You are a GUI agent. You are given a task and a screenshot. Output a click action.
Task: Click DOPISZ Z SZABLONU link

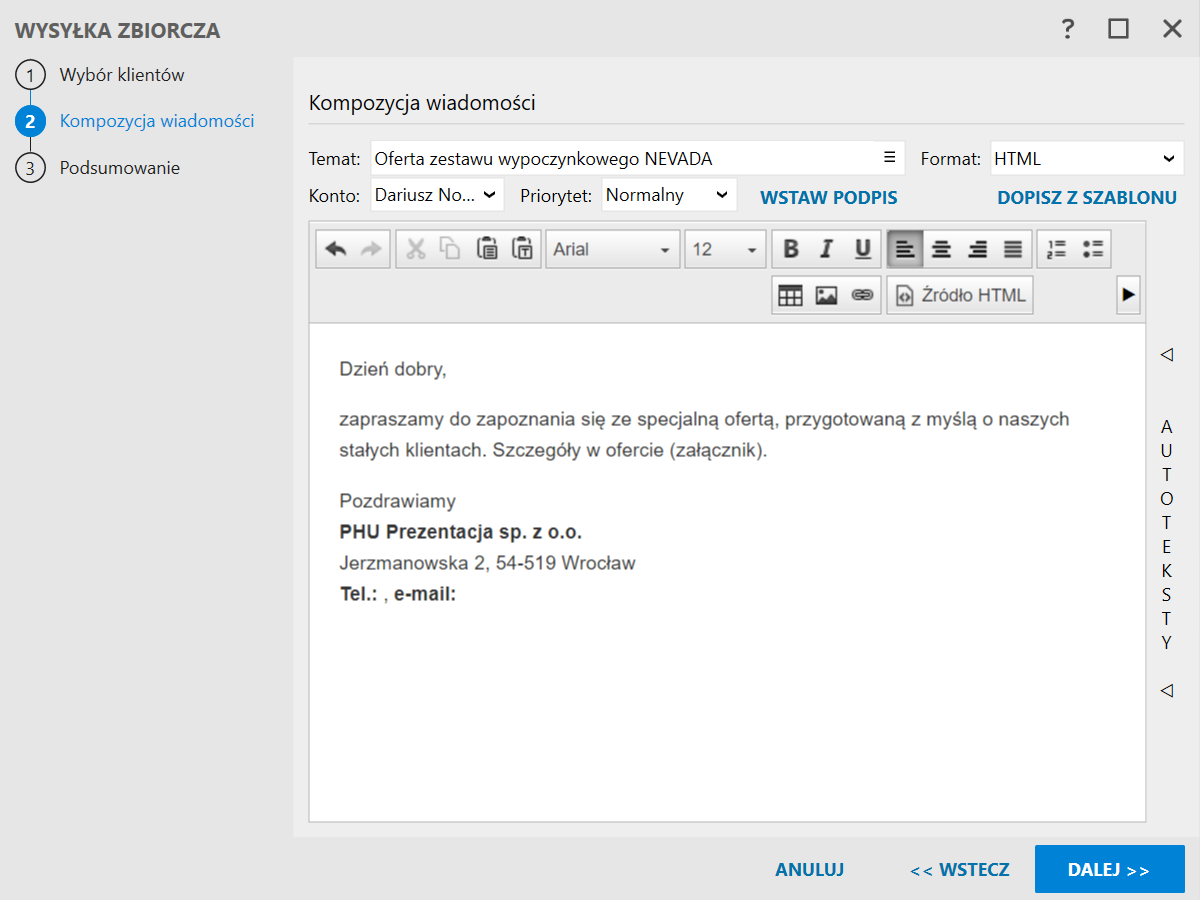pos(1087,197)
